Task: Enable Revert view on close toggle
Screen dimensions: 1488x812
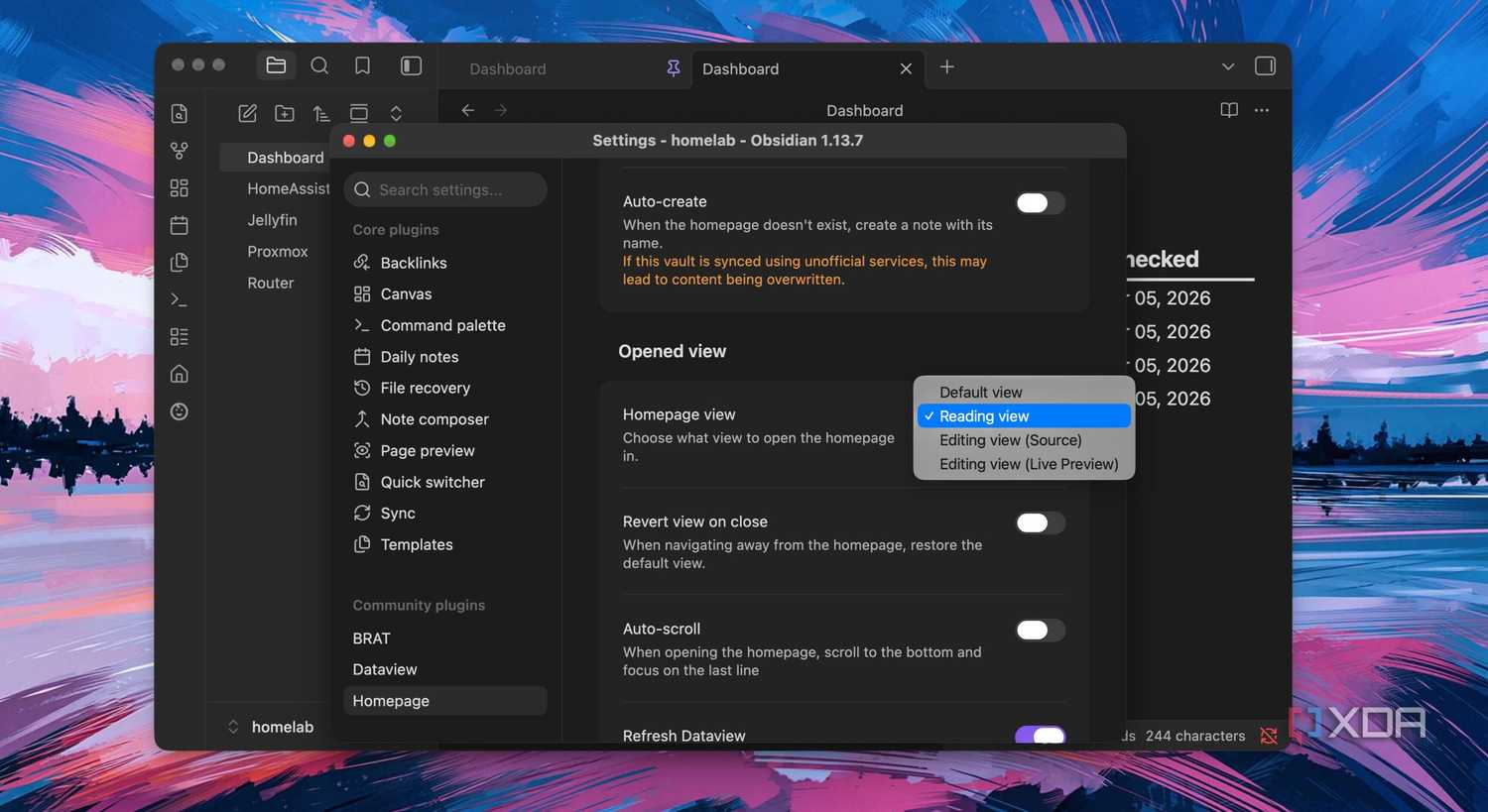Action: [1040, 522]
